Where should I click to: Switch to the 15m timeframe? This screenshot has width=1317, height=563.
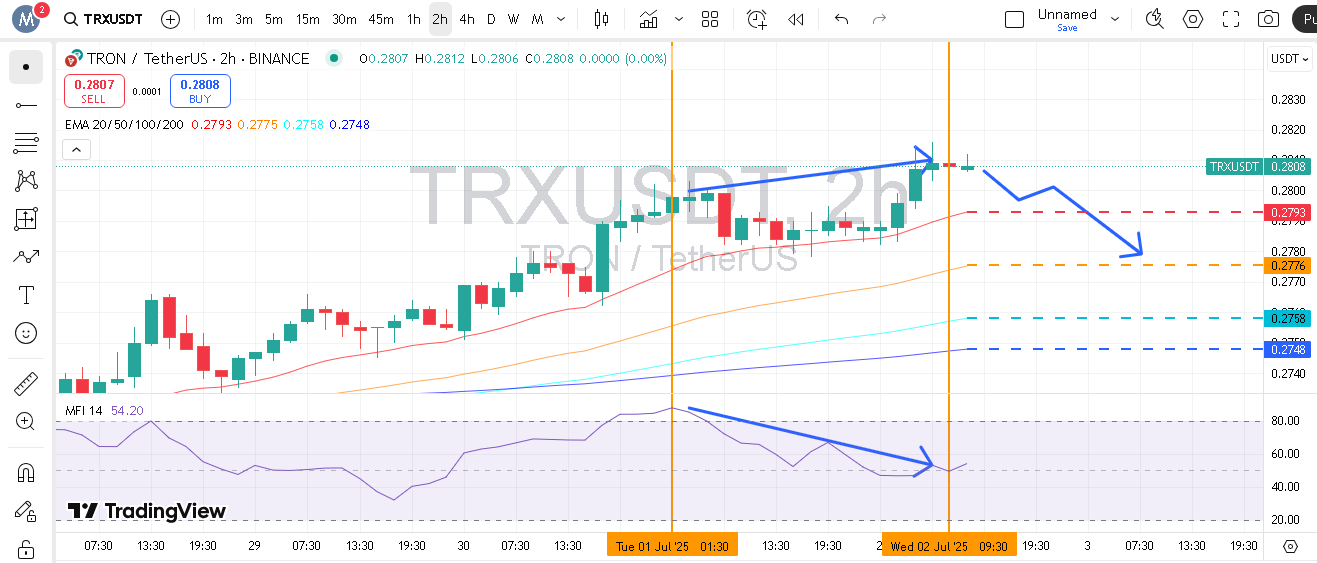coord(308,19)
